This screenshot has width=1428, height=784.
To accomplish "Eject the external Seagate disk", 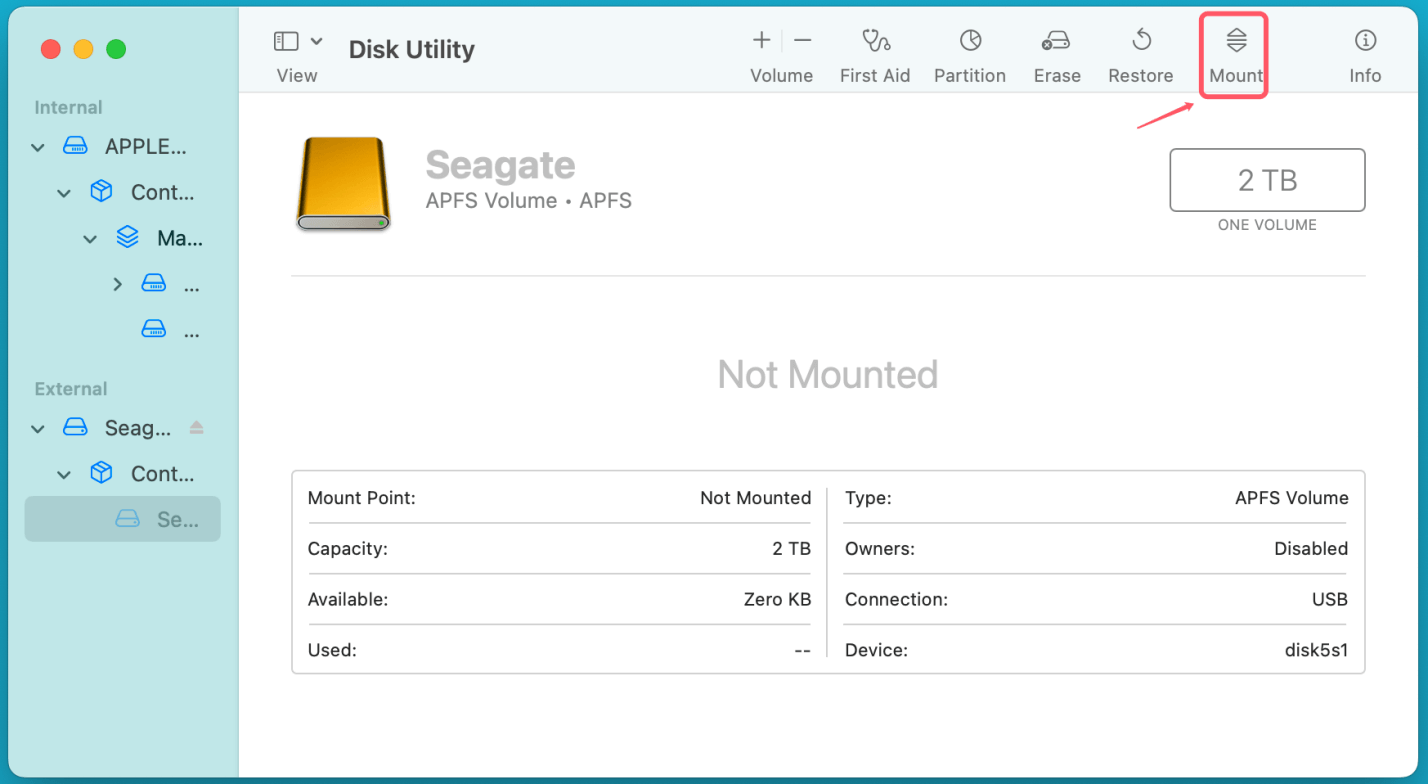I will tap(196, 427).
